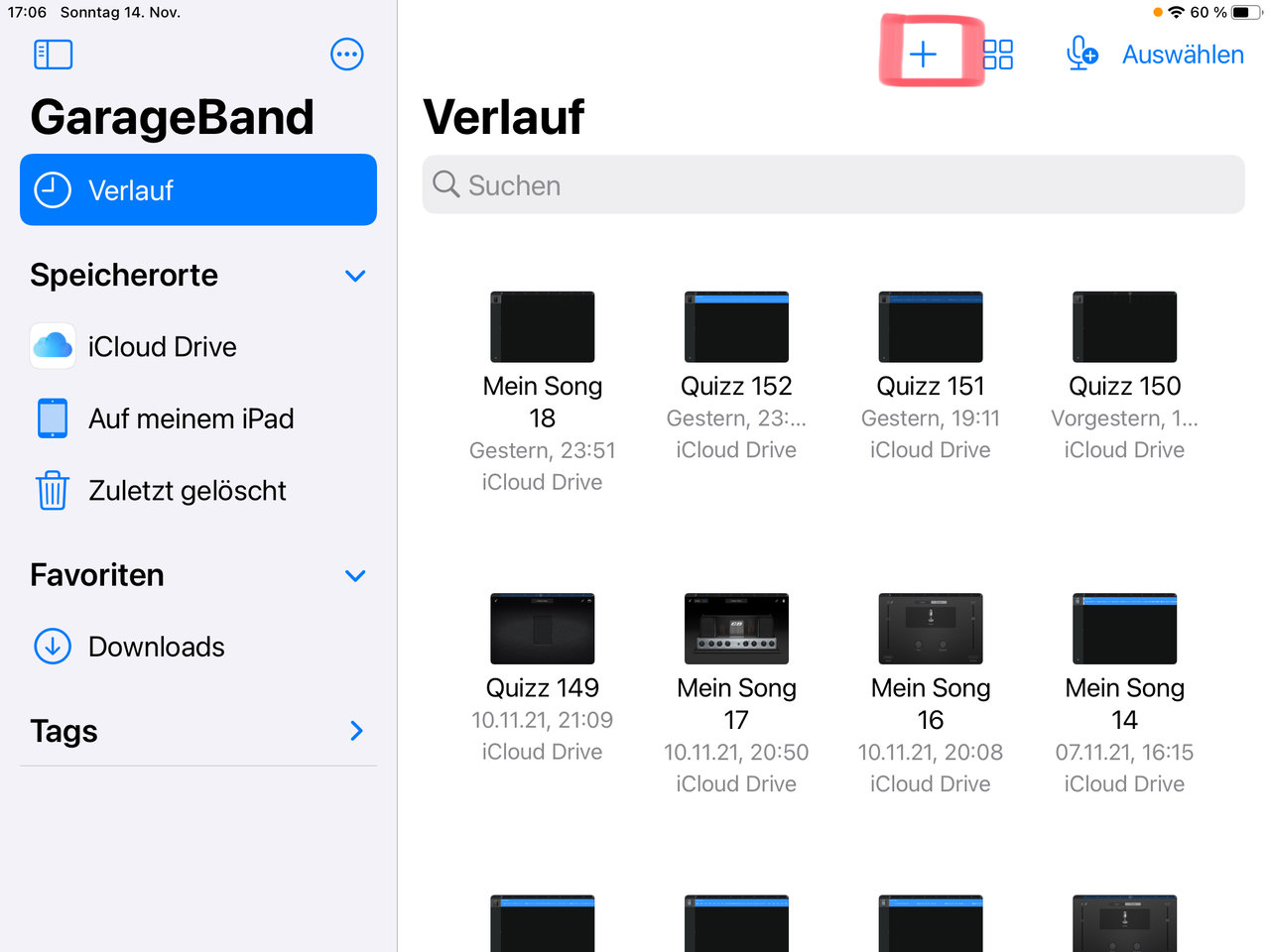Viewport: 1270px width, 952px height.
Task: Open the Quizz 149 project
Action: [543, 629]
